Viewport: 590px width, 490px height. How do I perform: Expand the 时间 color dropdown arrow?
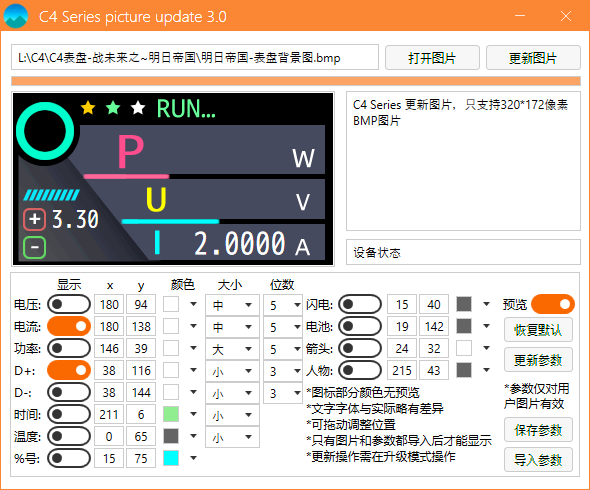[x=193, y=414]
